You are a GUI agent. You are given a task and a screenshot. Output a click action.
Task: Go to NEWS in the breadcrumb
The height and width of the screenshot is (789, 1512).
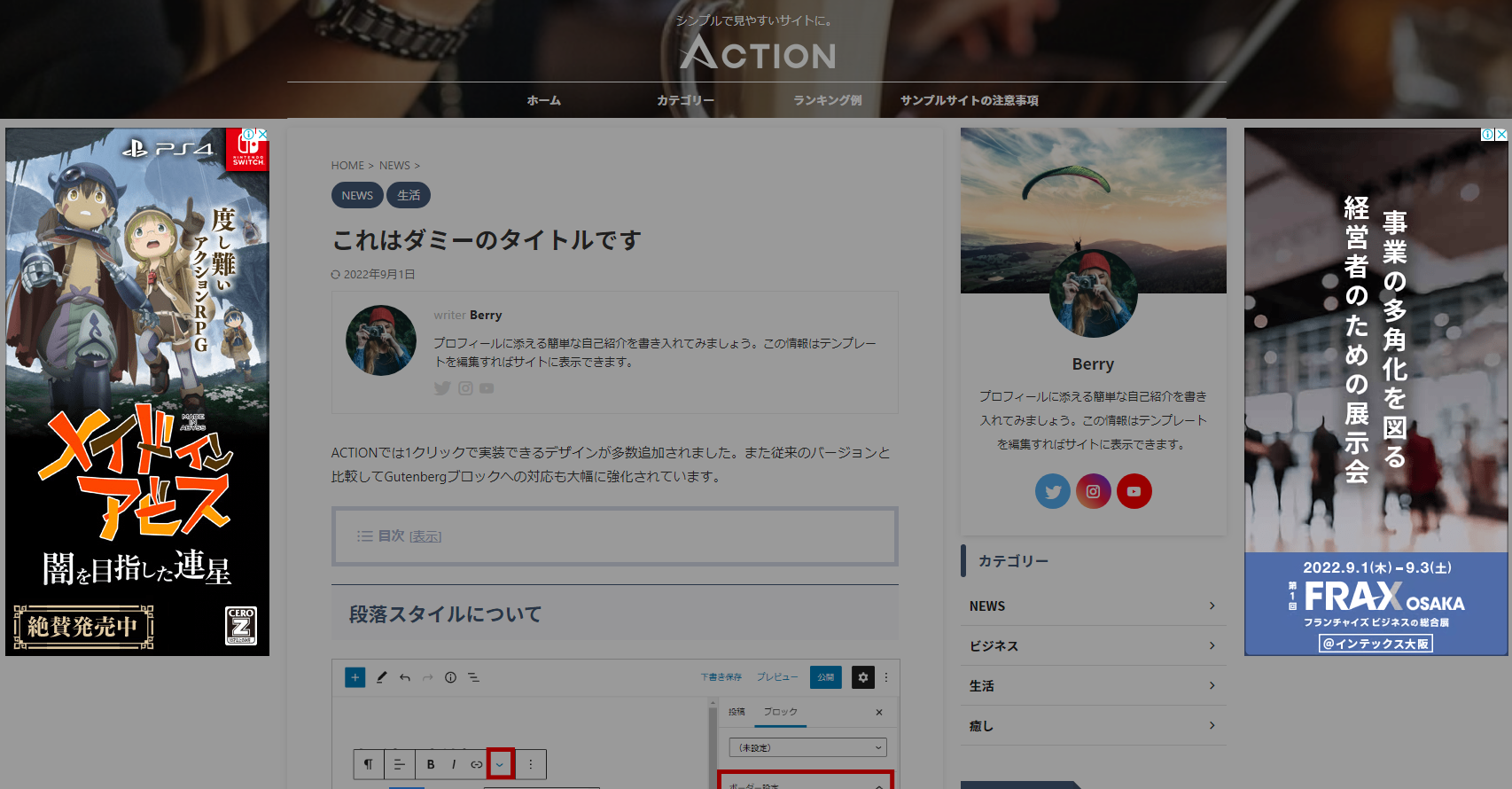click(x=394, y=166)
